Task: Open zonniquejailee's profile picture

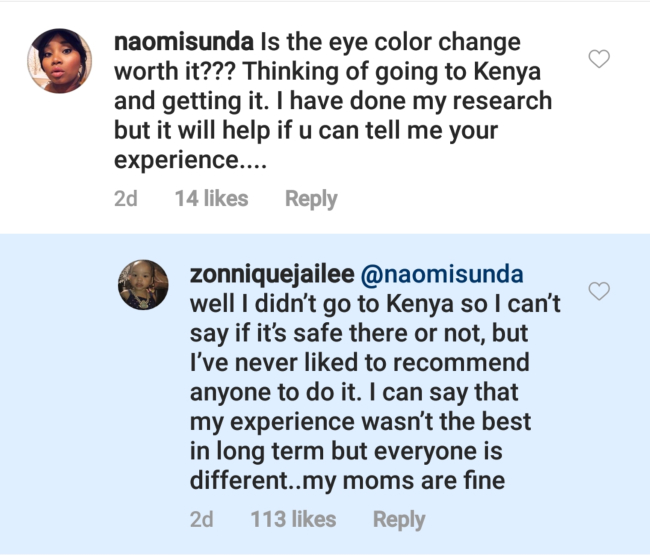Action: click(x=145, y=284)
